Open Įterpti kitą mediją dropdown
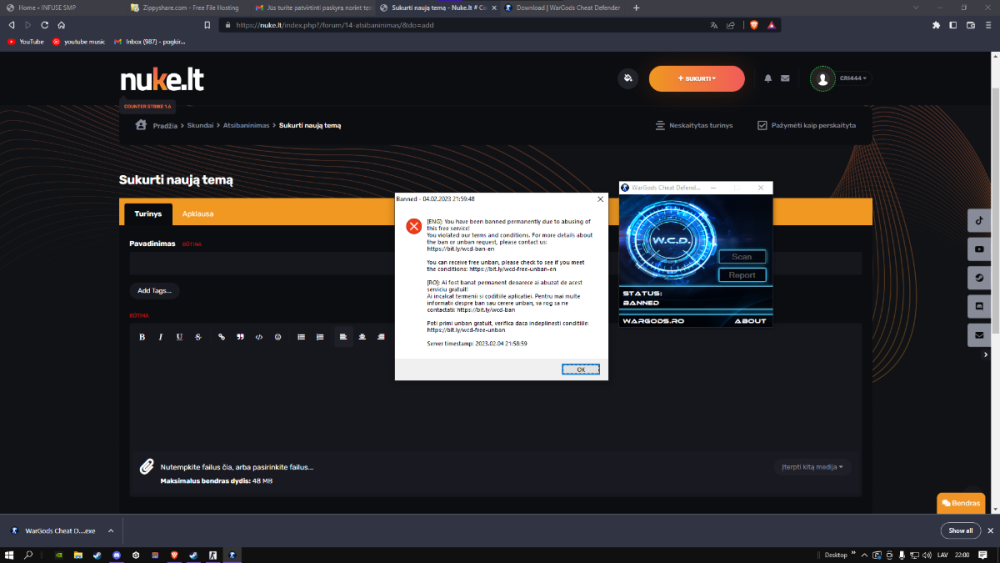 click(x=812, y=467)
